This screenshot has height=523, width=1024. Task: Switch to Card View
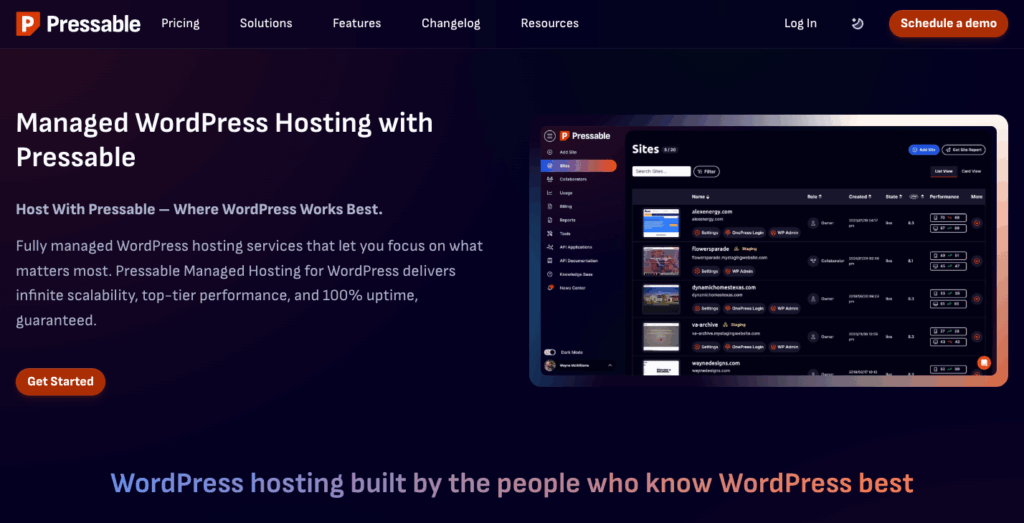point(971,171)
